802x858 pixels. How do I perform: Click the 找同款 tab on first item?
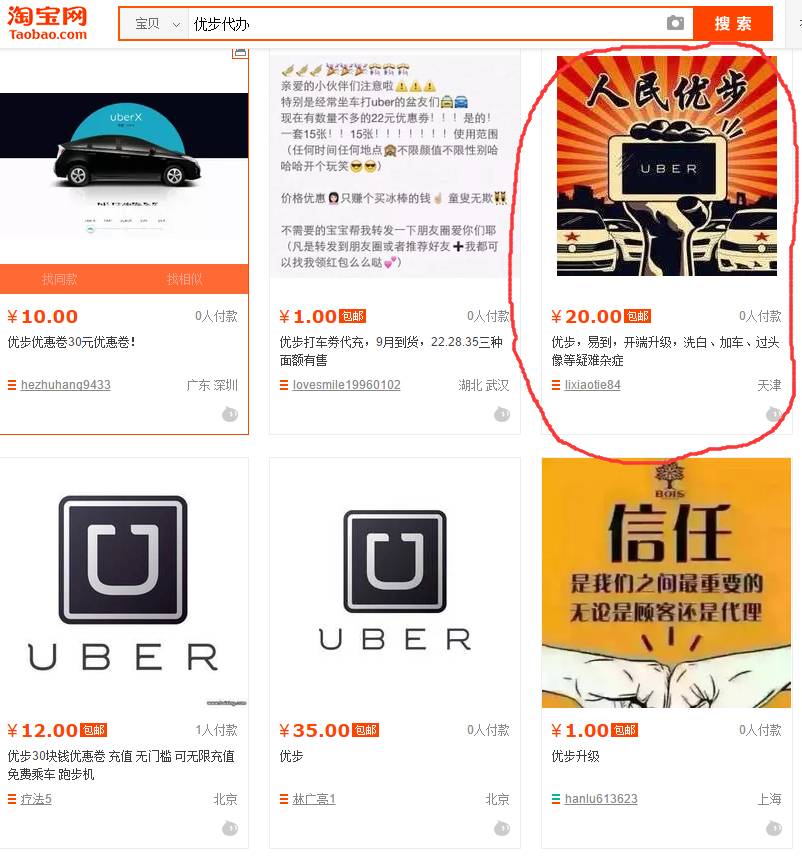coord(60,279)
